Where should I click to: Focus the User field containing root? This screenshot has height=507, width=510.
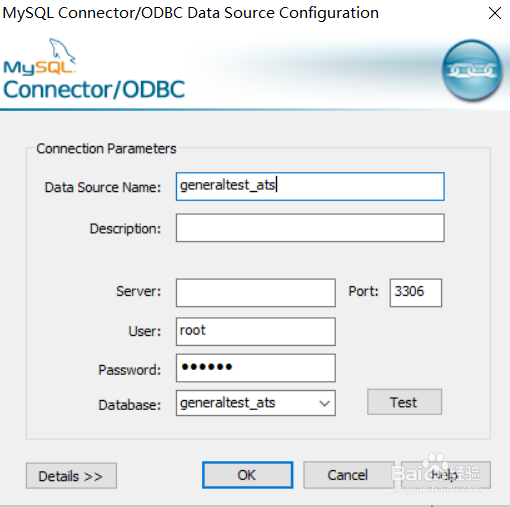256,331
